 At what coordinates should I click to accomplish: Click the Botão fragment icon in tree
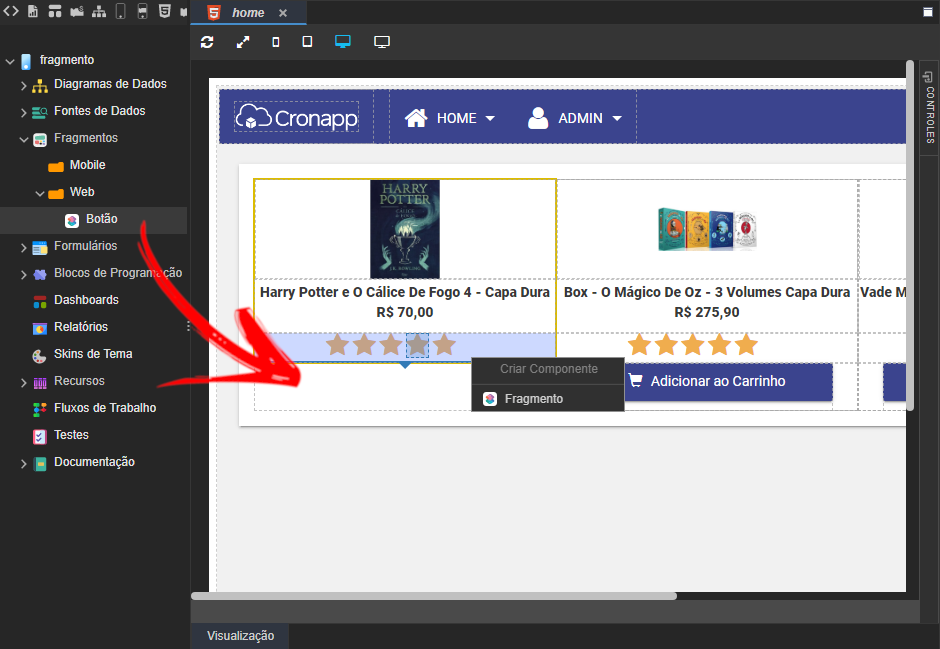pyautogui.click(x=72, y=221)
